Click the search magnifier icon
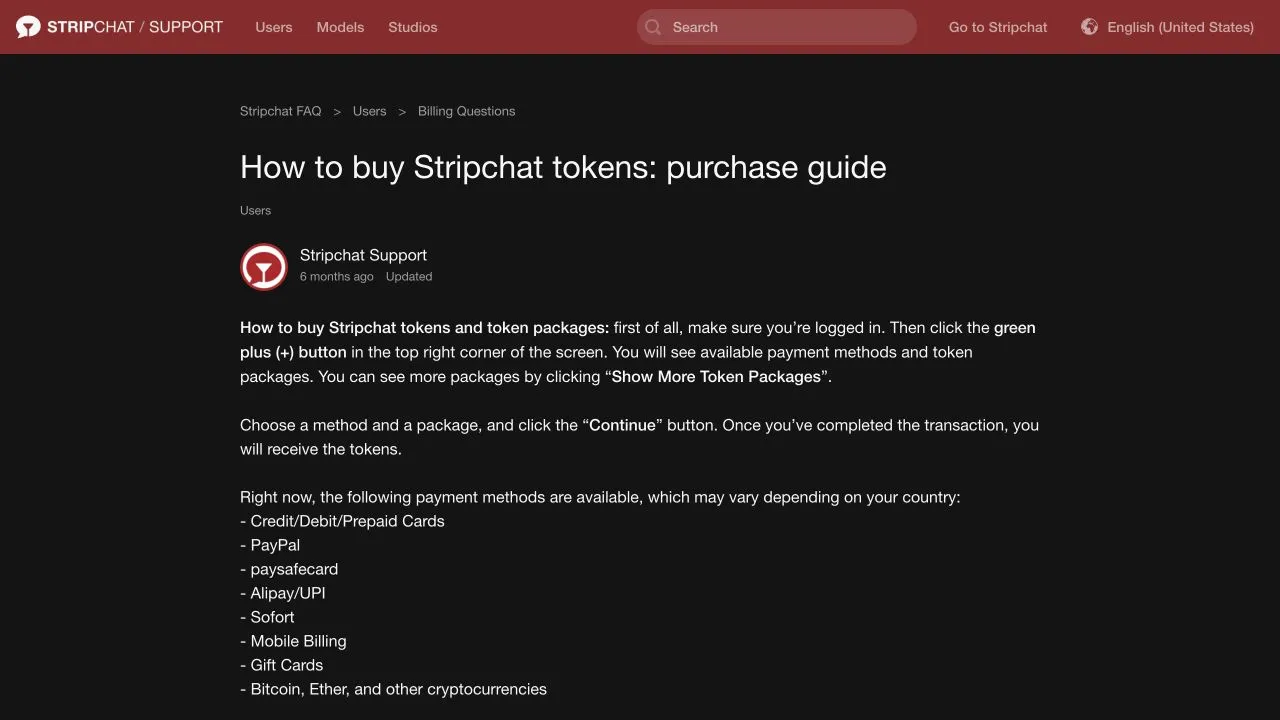Screen dimensions: 1280x720 (x=653, y=27)
